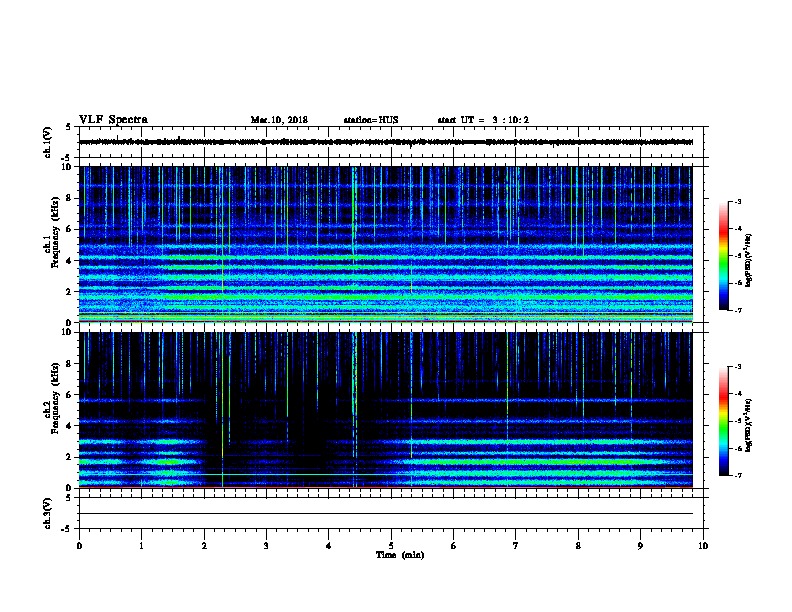Click the flat ch.3 voltage trace line
This screenshot has width=792, height=612.
coord(386,514)
